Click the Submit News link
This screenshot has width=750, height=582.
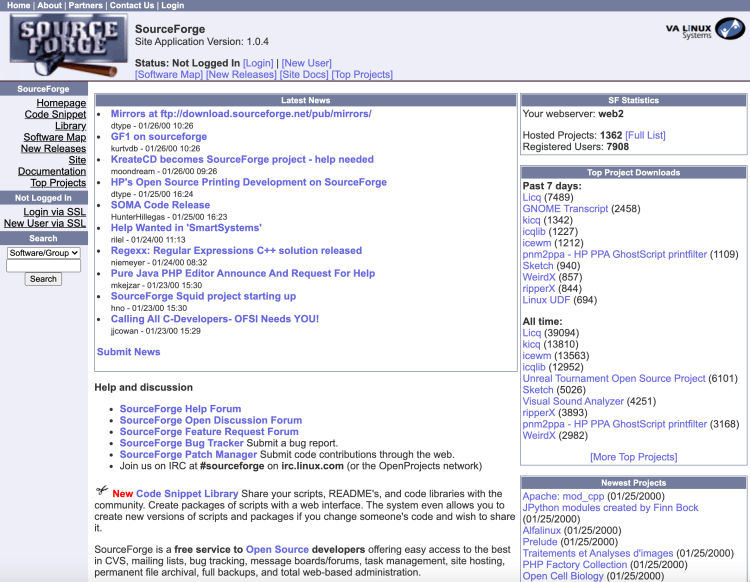[128, 352]
